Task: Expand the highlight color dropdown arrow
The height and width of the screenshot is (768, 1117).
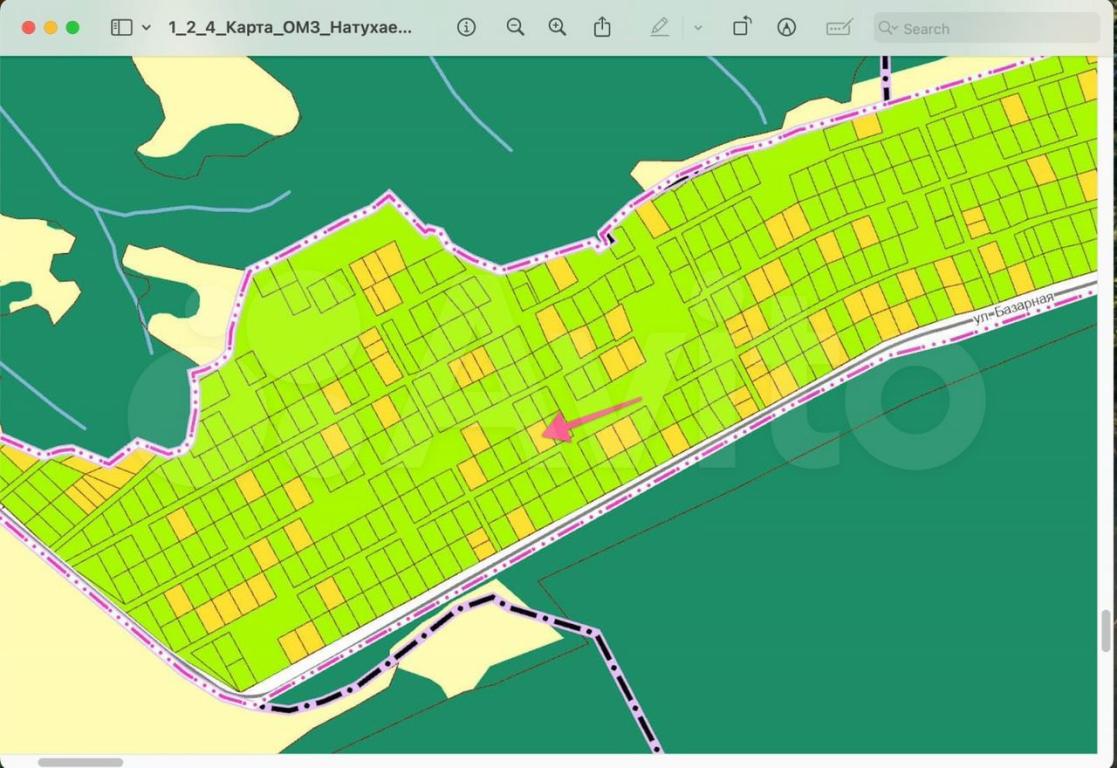Action: (x=698, y=28)
